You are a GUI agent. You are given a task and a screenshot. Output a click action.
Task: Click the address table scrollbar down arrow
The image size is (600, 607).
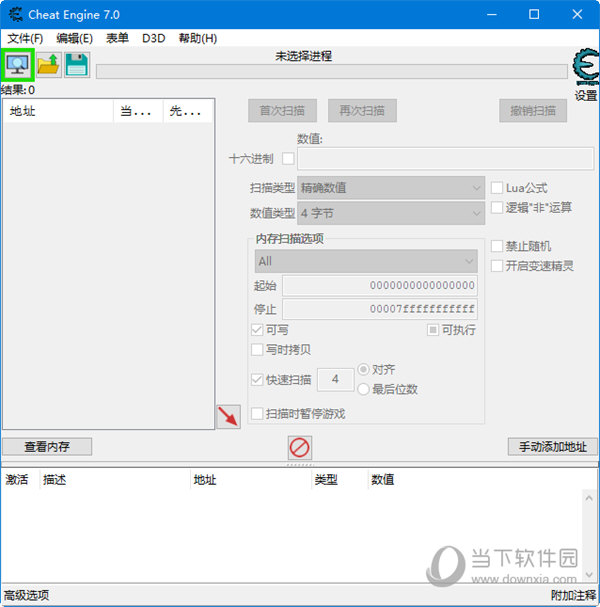point(589,574)
